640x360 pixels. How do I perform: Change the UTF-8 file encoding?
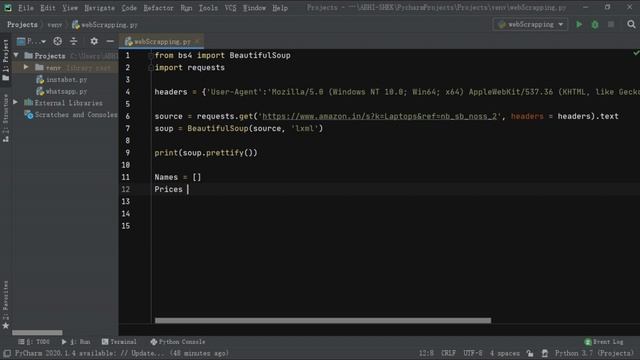tap(473, 353)
